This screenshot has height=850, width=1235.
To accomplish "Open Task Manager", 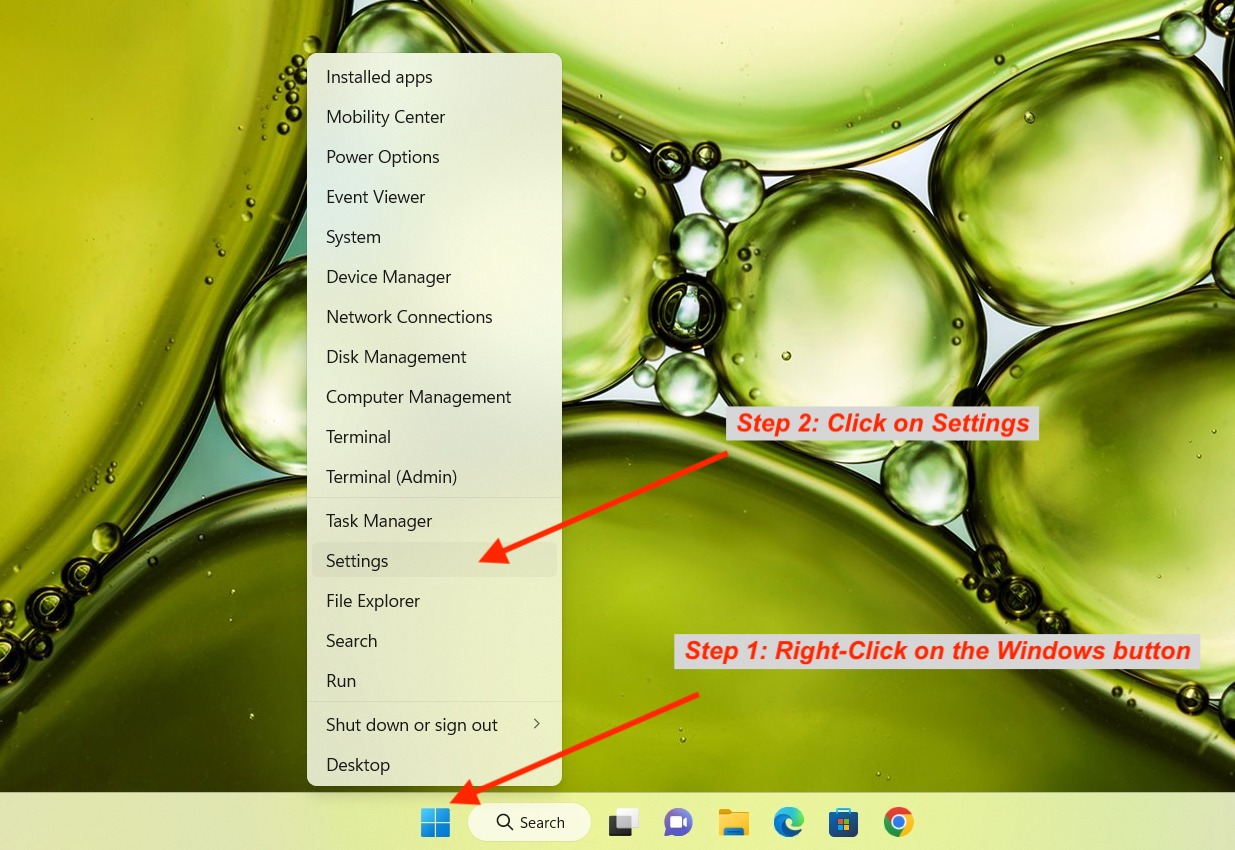I will click(x=379, y=520).
